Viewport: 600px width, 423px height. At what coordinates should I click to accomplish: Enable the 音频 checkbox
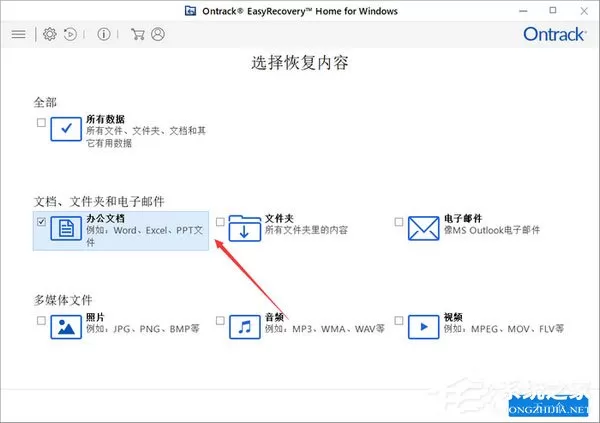click(220, 320)
